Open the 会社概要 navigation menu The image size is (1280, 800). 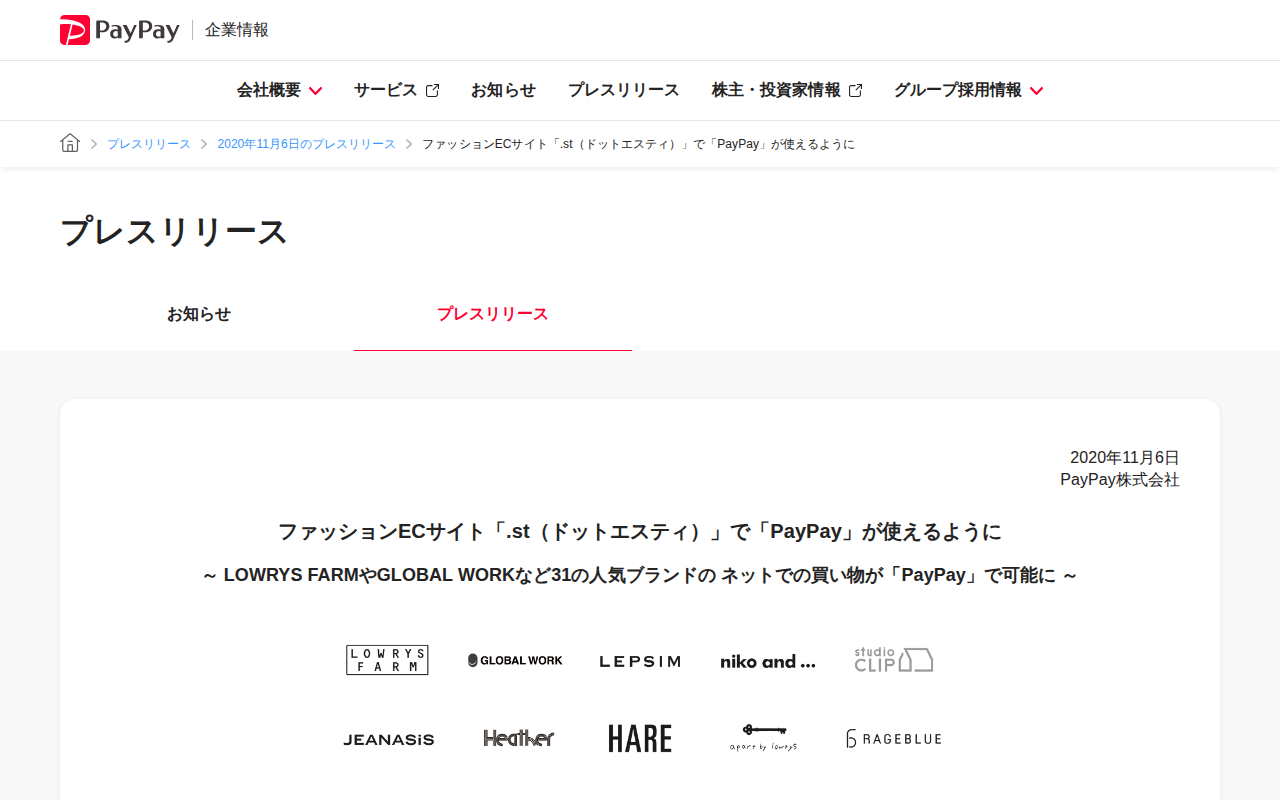(279, 90)
